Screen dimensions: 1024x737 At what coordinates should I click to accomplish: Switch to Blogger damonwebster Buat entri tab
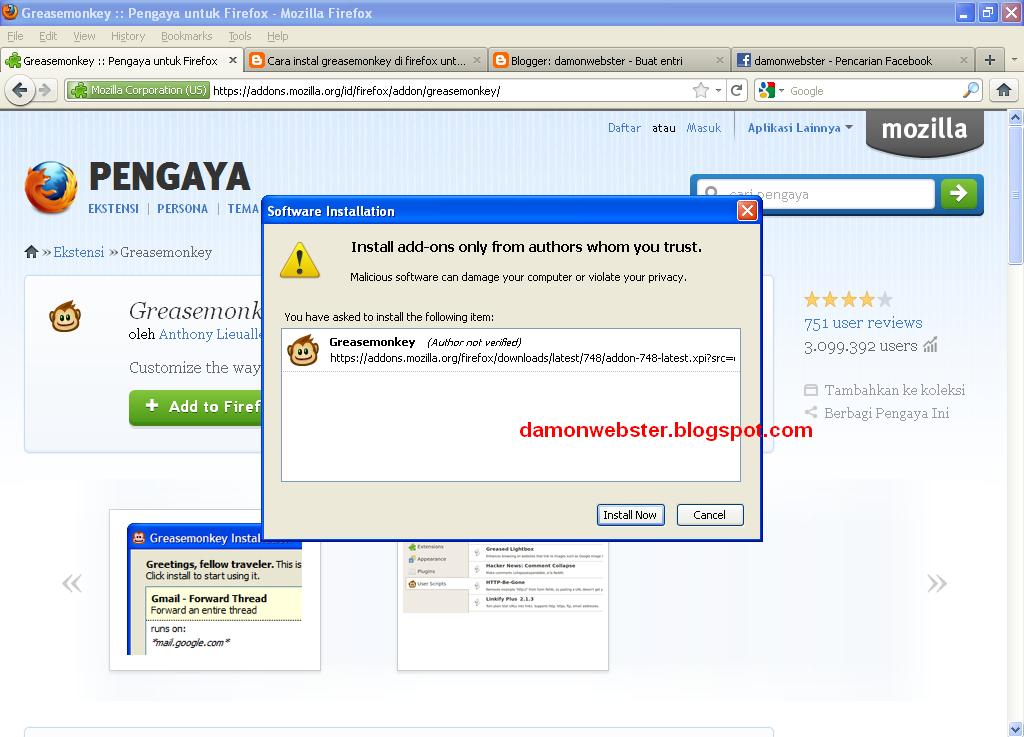(x=609, y=61)
